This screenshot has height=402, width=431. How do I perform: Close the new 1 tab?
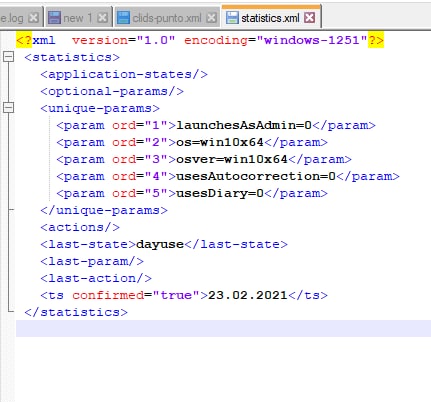tap(103, 18)
